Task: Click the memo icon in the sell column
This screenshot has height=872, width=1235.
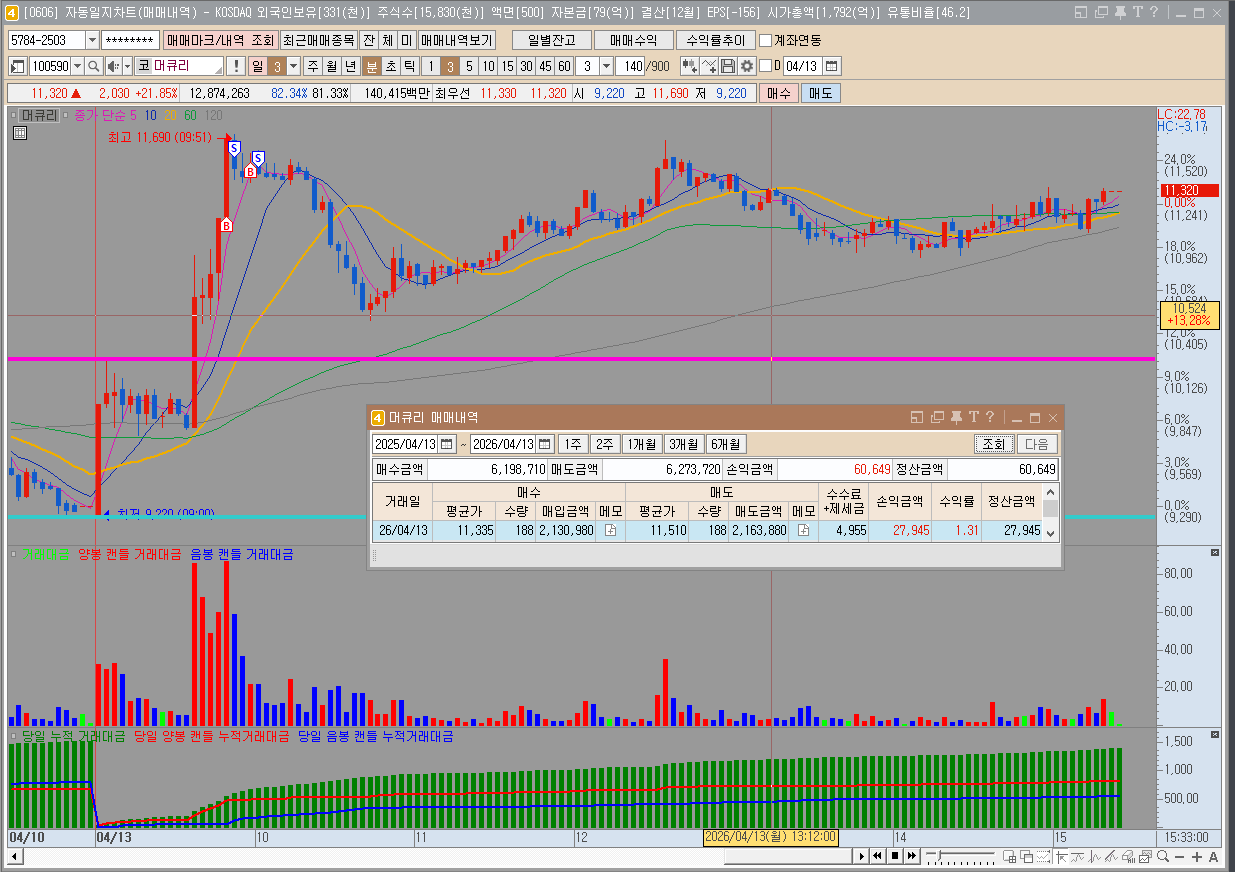Action: pos(803,531)
